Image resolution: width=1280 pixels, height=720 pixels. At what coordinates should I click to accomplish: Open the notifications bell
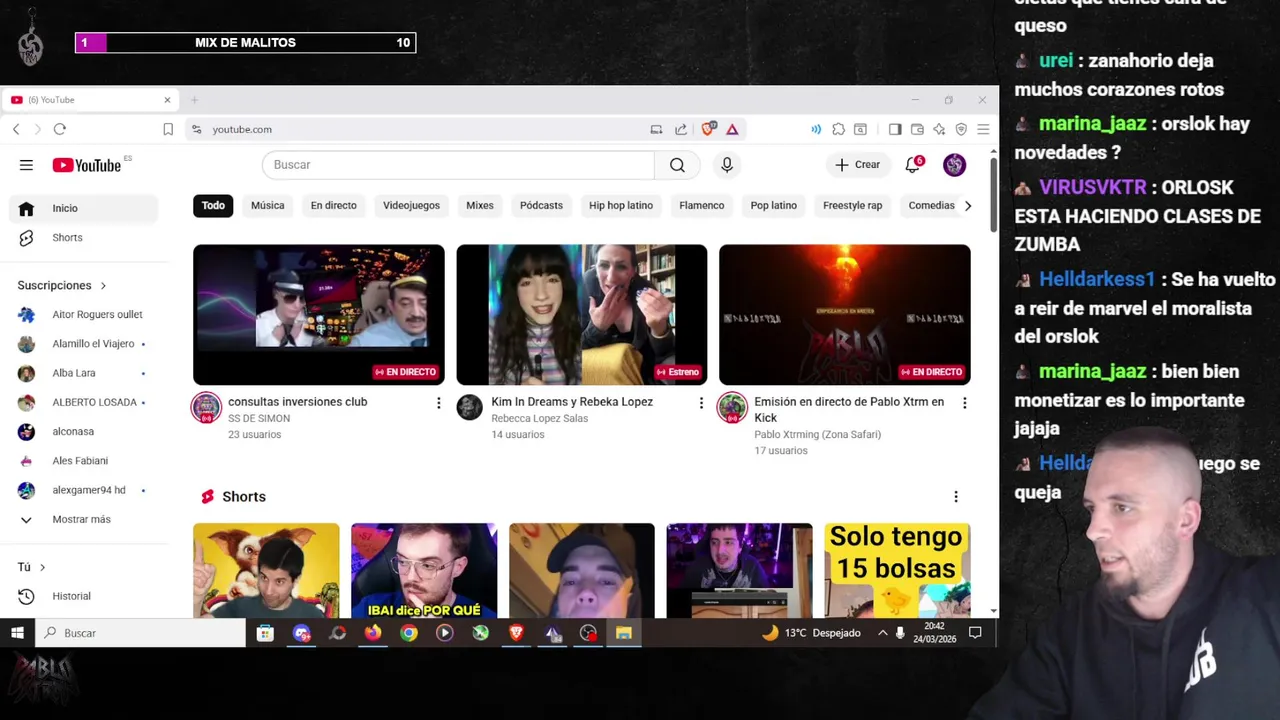(913, 165)
